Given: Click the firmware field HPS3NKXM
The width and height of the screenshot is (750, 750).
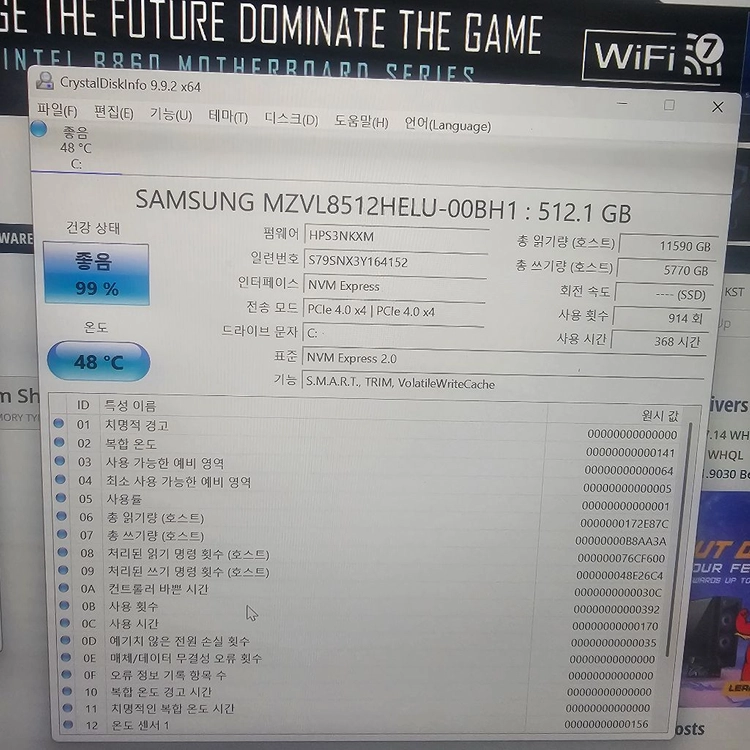Looking at the screenshot, I should tap(396, 236).
